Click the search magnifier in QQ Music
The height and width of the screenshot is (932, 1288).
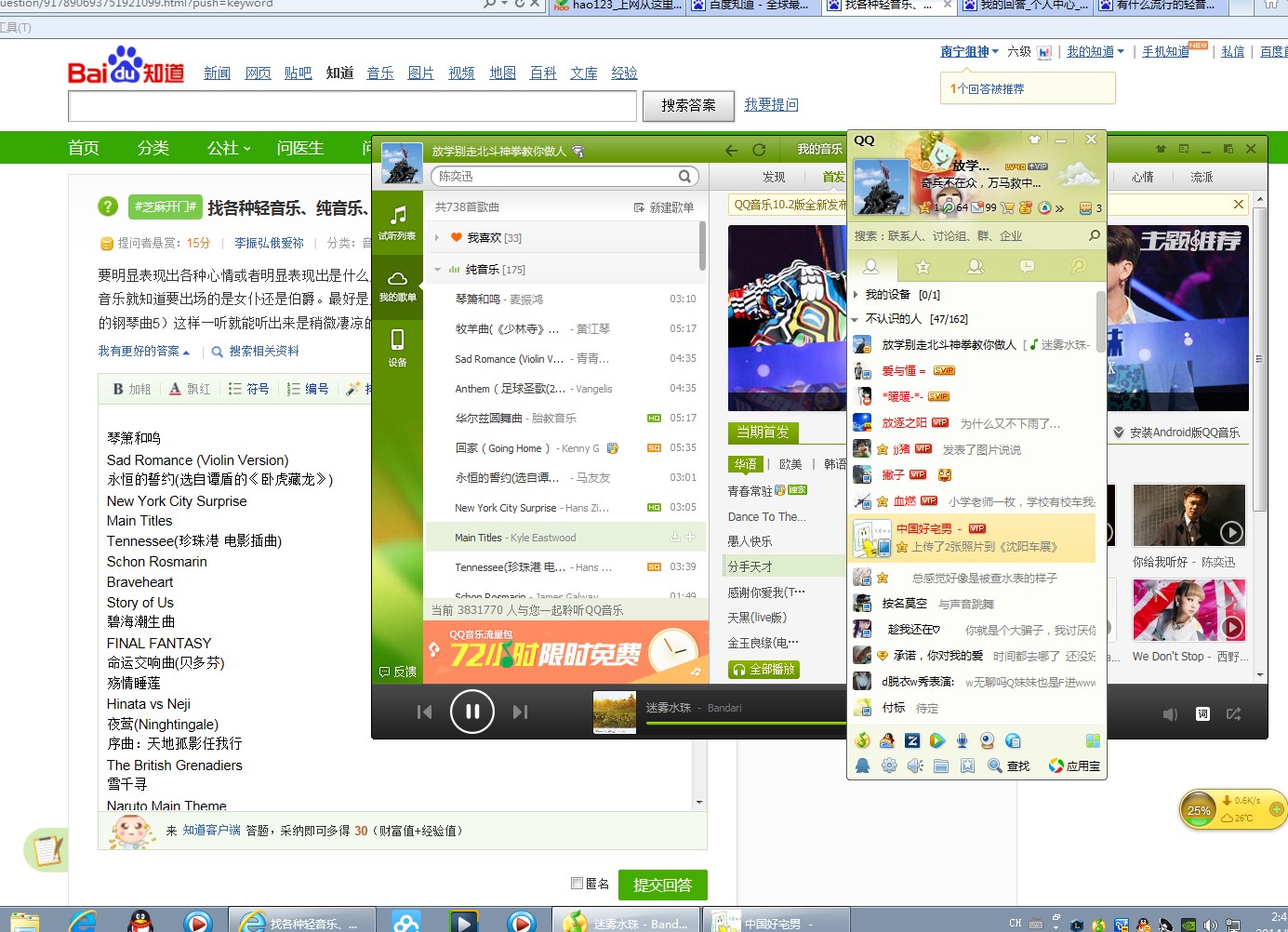(x=685, y=176)
